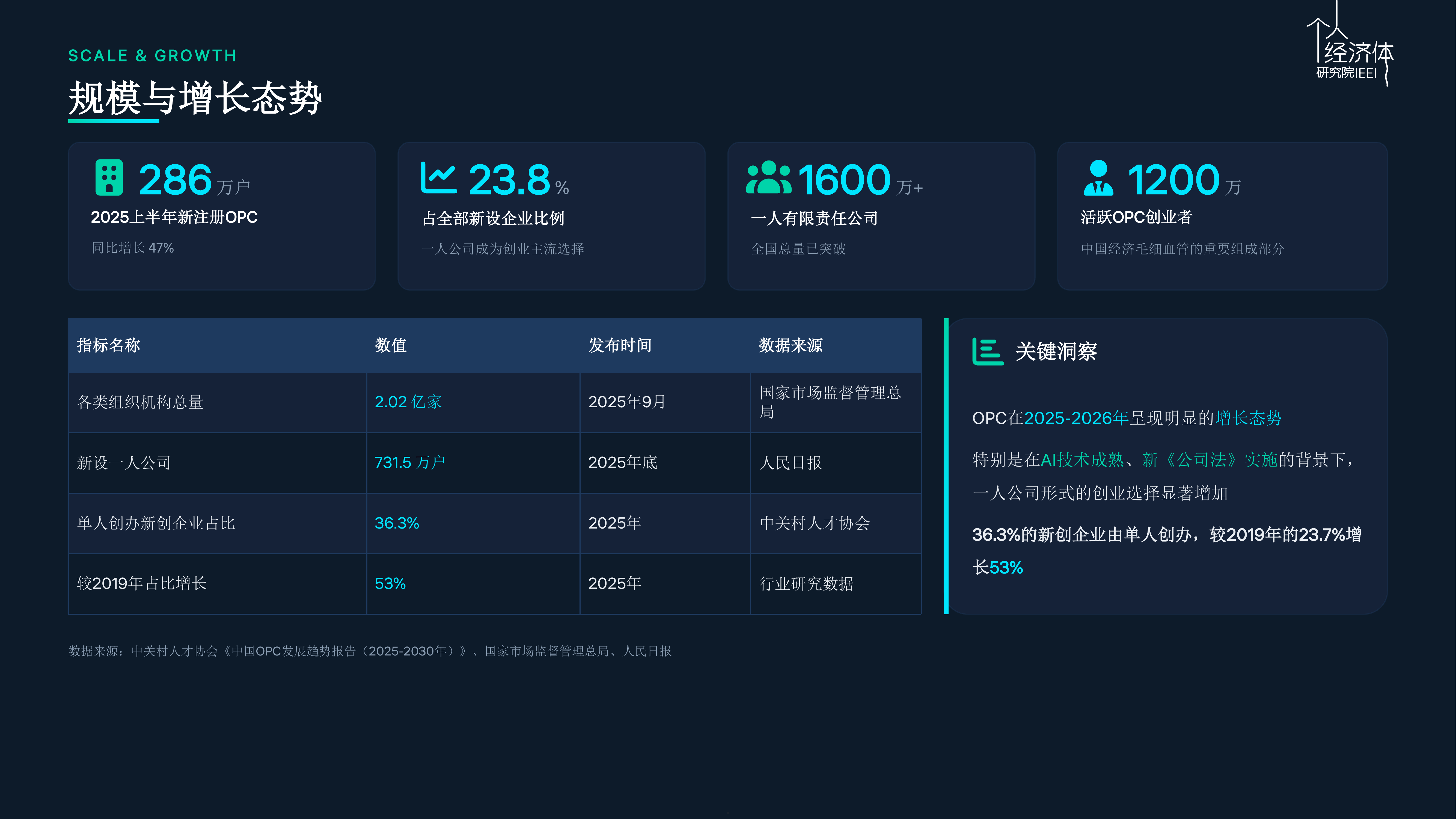Viewport: 1456px width, 819px height.
Task: Select the label 活跃OPC创业者
Action: [x=1136, y=218]
